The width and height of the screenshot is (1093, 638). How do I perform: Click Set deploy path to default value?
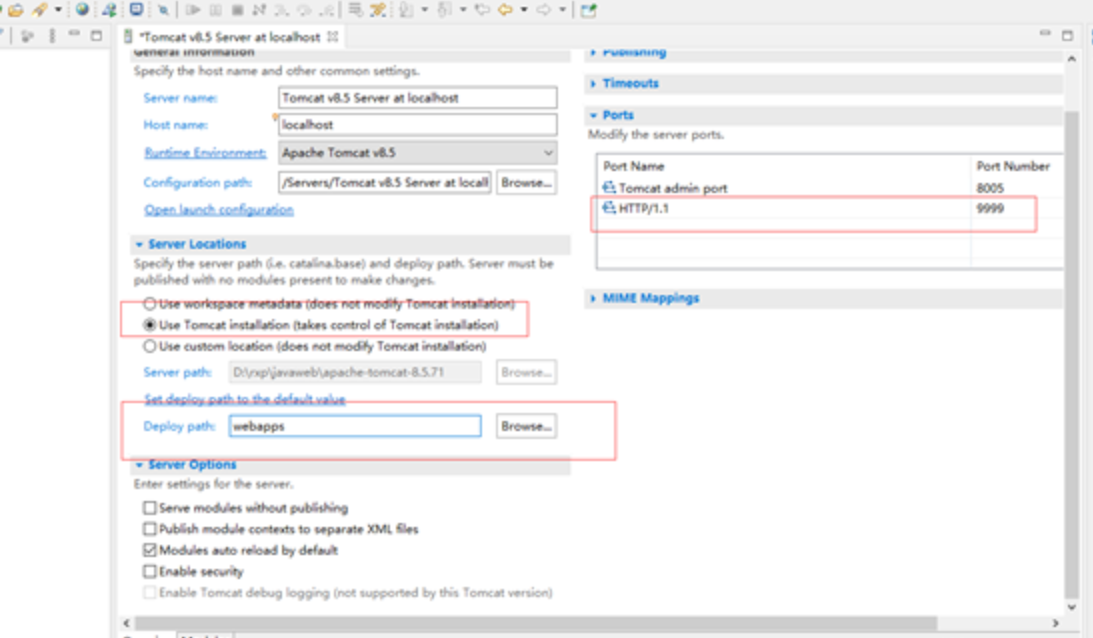[x=245, y=400]
